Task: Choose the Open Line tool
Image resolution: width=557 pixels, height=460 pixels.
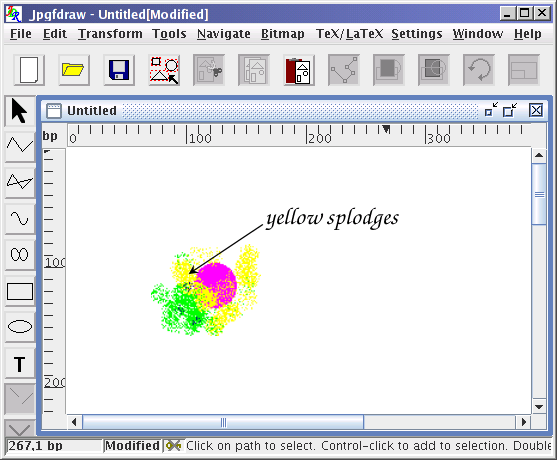Action: [x=20, y=147]
